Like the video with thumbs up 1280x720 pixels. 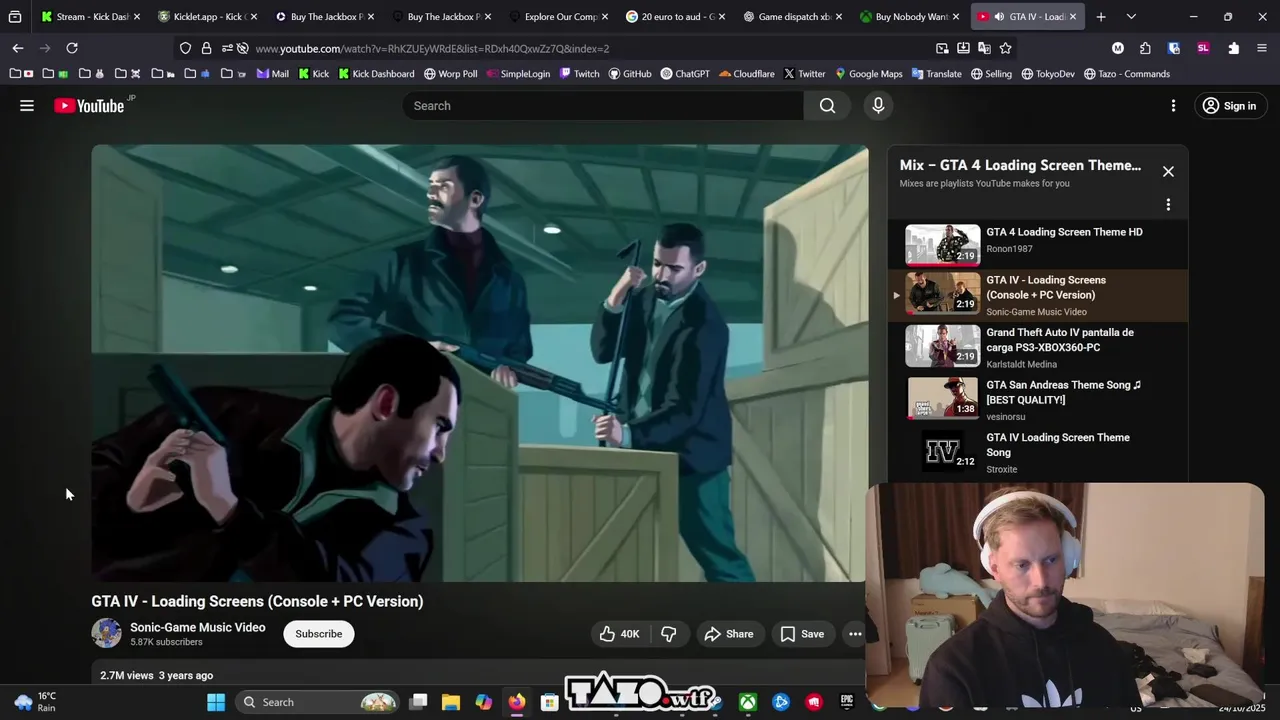(x=619, y=634)
